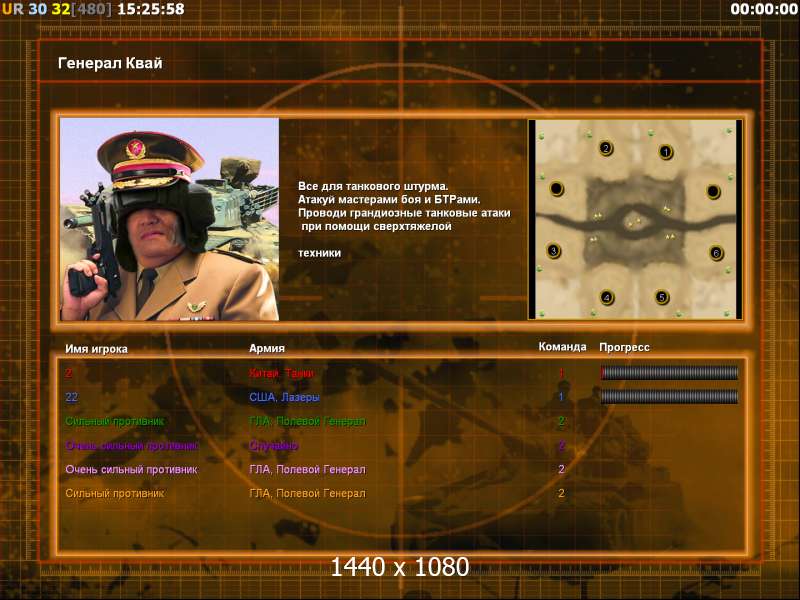The image size is (800, 600).
Task: Click the purple army entry "Случайно"
Action: [273, 445]
